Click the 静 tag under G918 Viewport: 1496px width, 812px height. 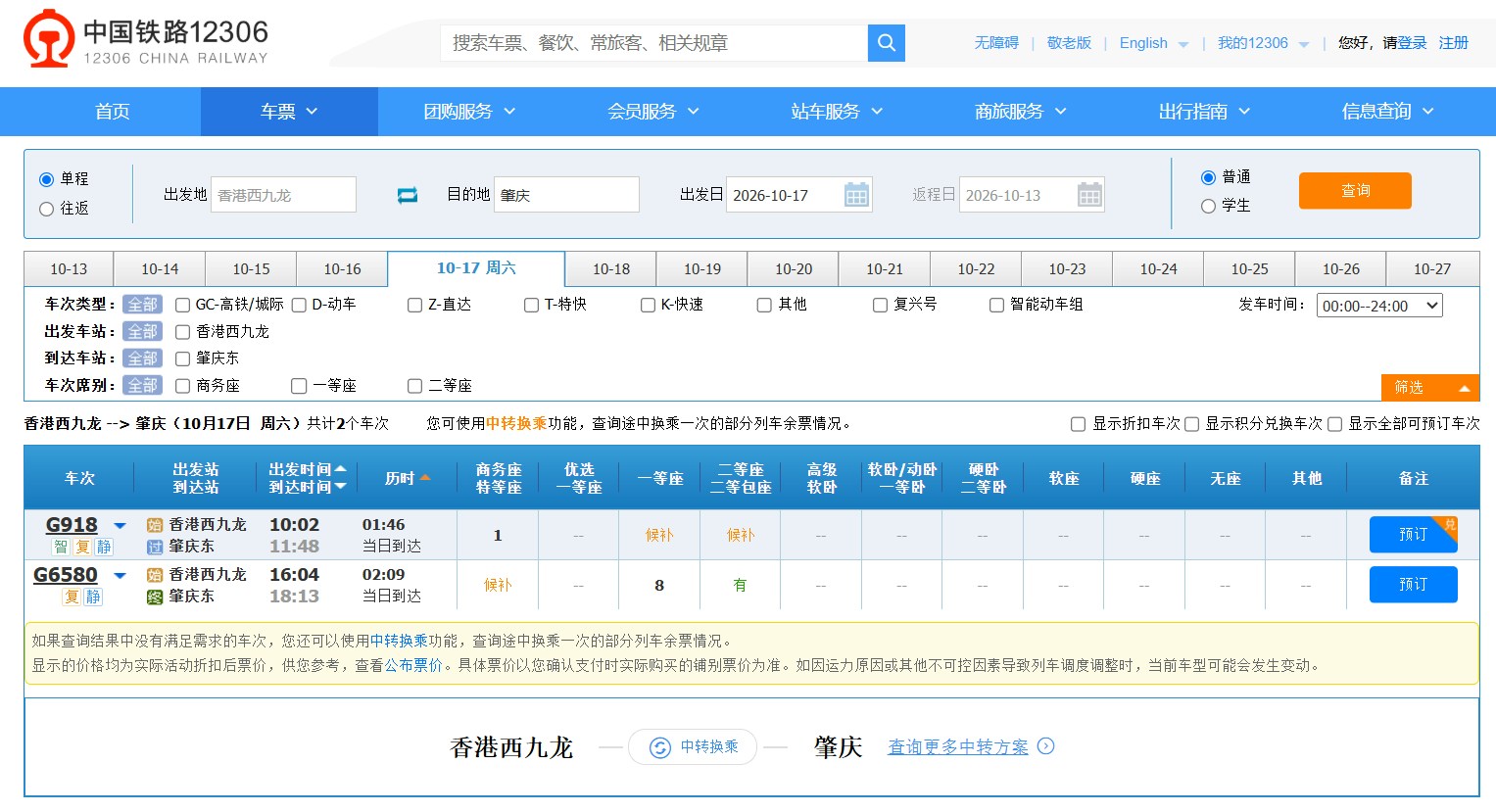[104, 547]
